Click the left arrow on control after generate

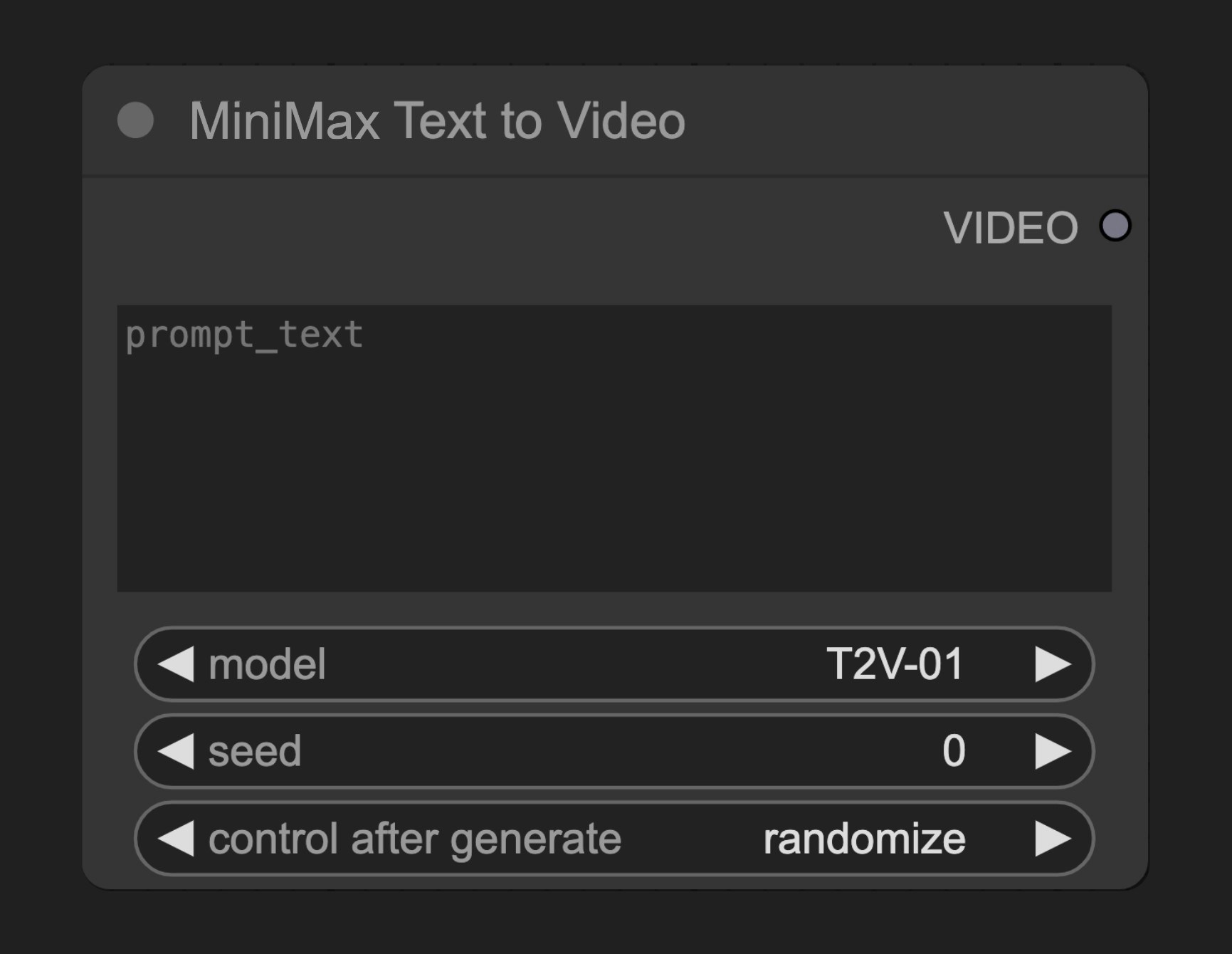point(177,839)
